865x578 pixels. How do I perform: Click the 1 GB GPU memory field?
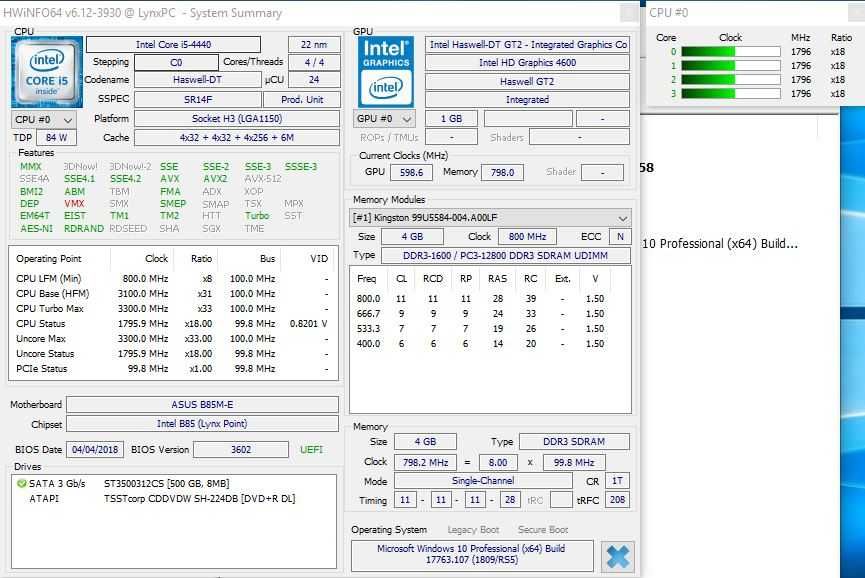451,119
